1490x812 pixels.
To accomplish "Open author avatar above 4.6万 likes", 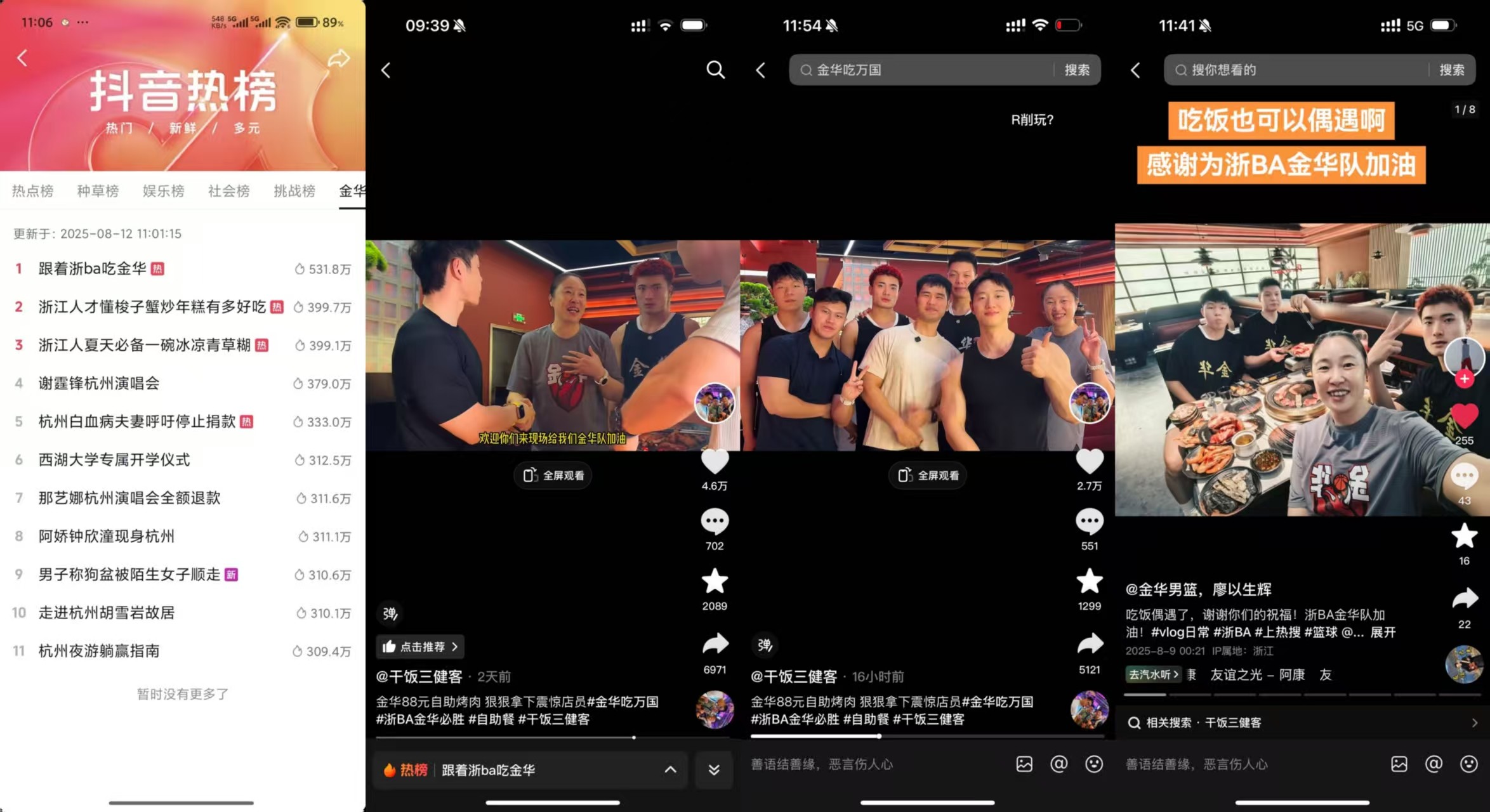I will coord(715,403).
